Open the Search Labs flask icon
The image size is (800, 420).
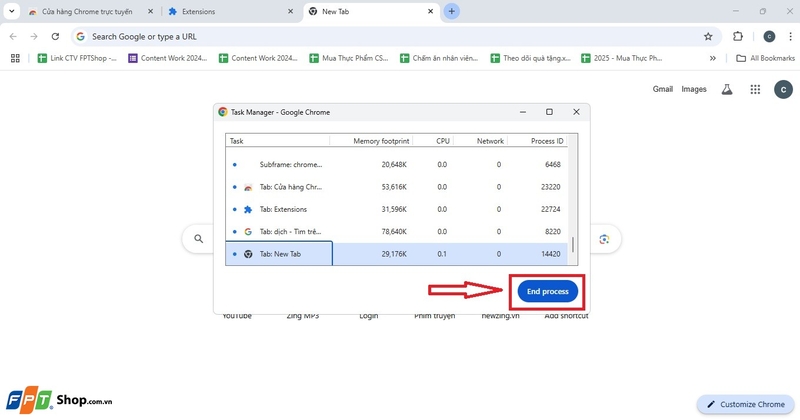[727, 90]
